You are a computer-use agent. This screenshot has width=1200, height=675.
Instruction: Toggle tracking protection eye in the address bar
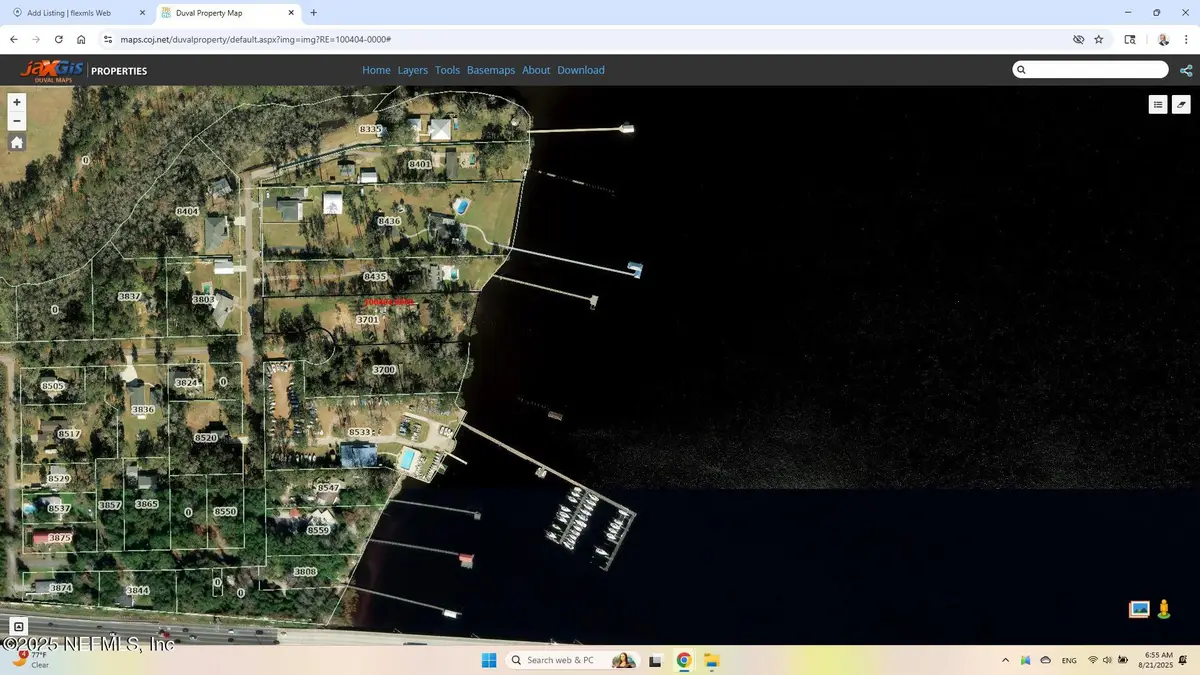[x=1078, y=39]
